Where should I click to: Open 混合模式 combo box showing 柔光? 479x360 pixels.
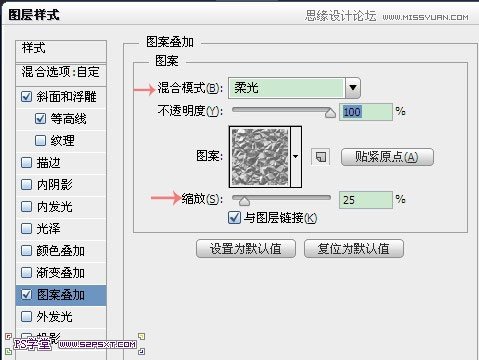[x=294, y=88]
